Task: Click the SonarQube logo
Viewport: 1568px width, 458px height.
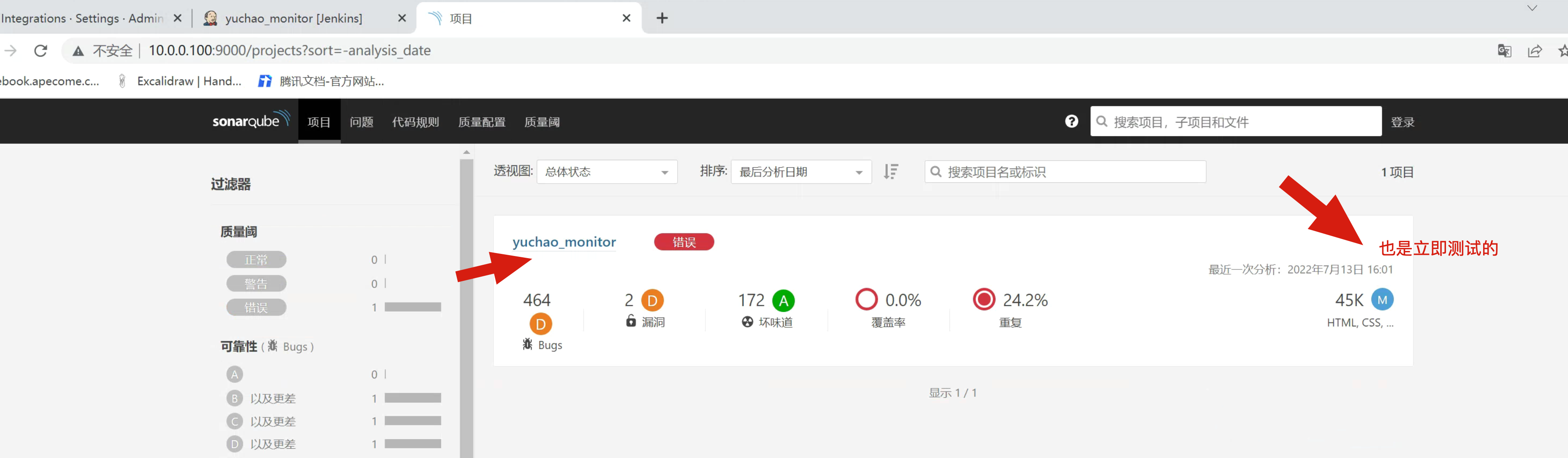Action: (x=250, y=121)
